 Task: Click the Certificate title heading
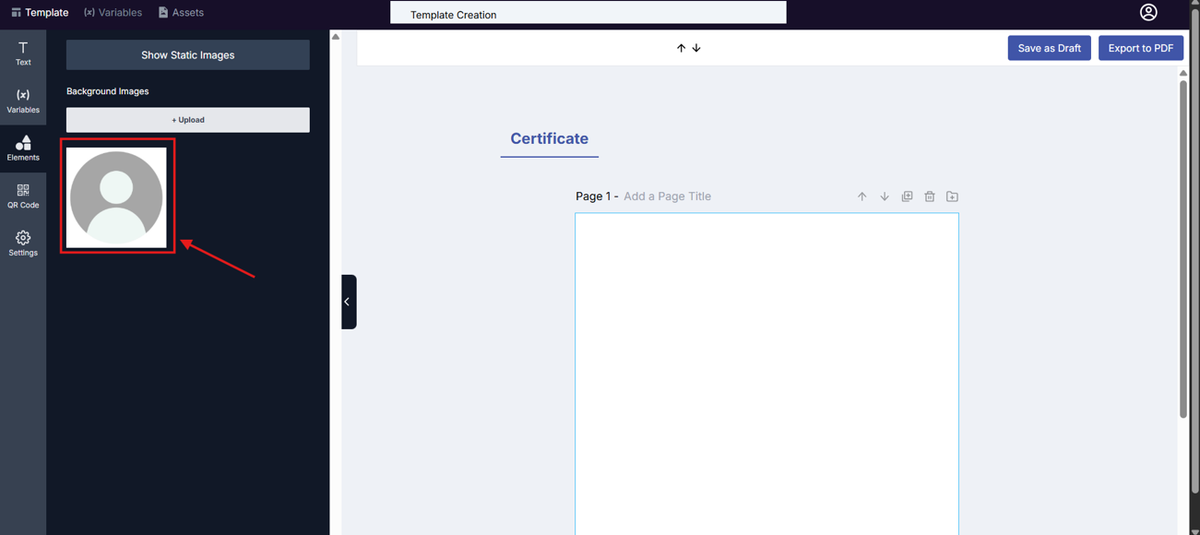pos(549,139)
